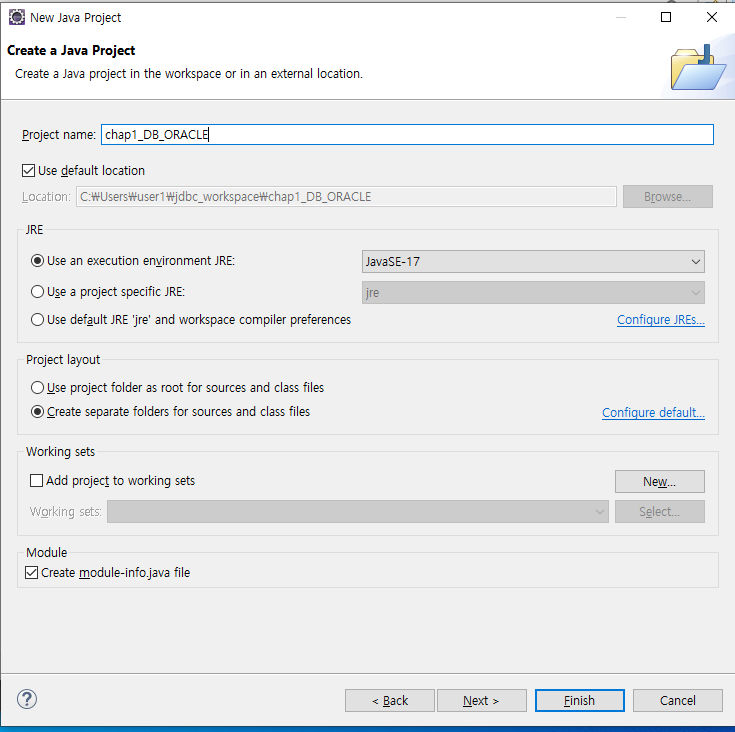Click the Finish button

[x=579, y=700]
